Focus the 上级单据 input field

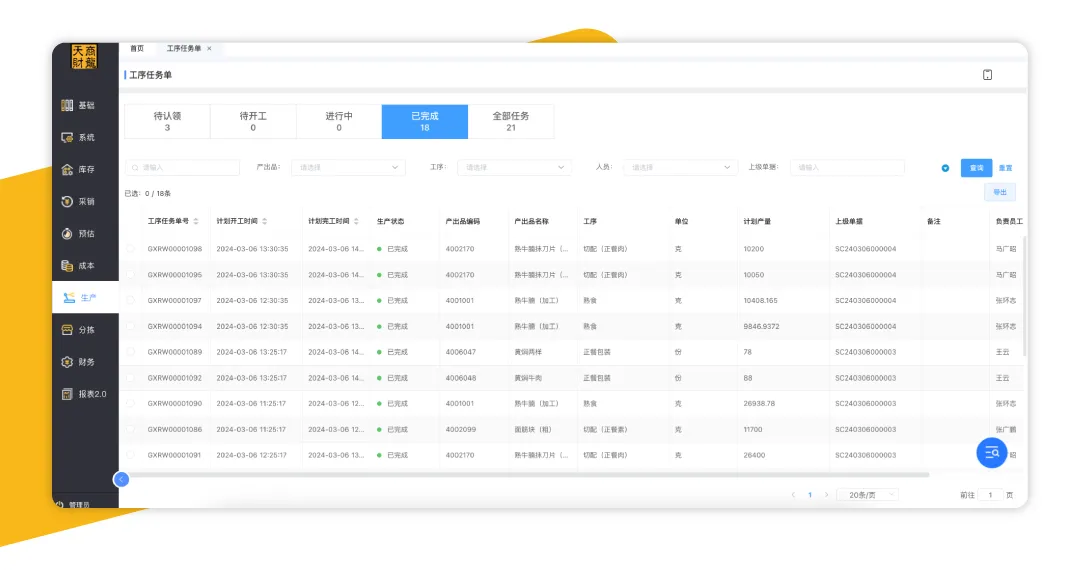(847, 167)
